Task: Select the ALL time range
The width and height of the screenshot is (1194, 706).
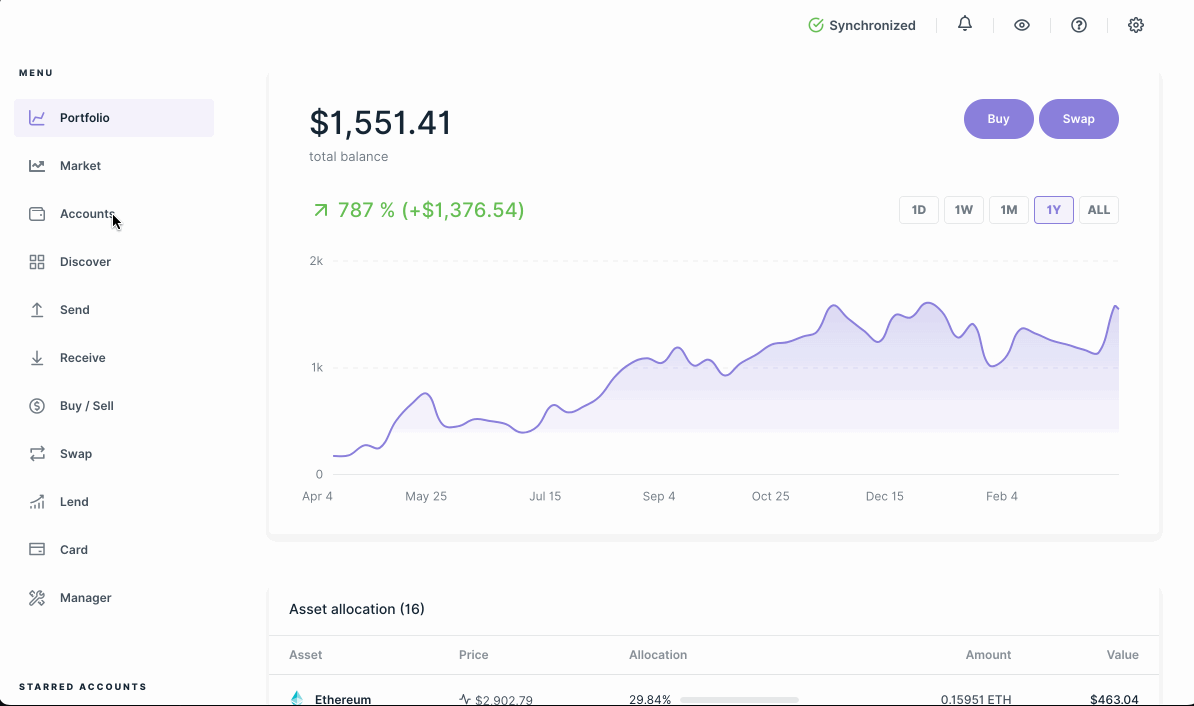Action: [1098, 209]
